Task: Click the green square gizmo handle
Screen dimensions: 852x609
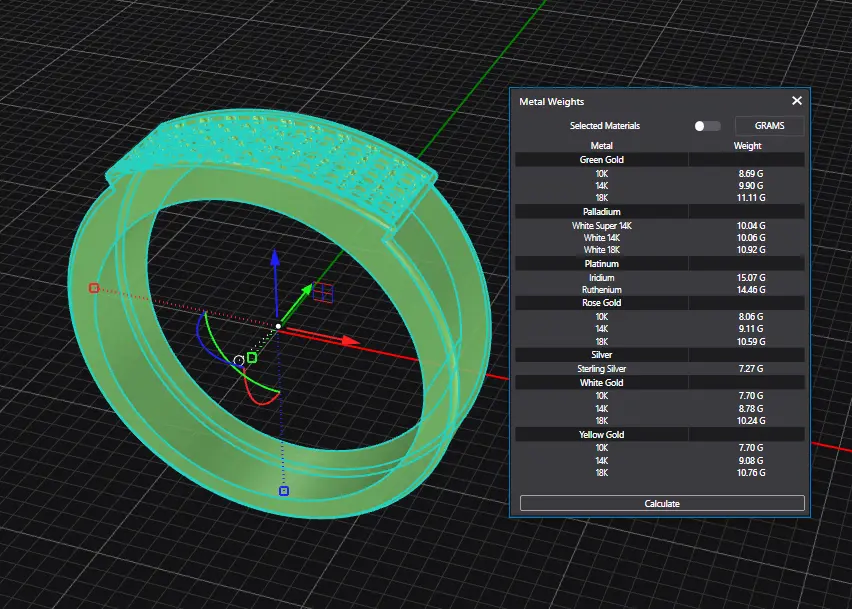Action: click(252, 357)
